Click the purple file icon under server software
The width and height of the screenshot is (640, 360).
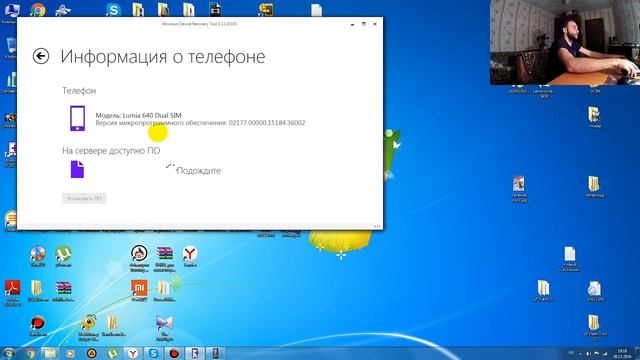[77, 169]
